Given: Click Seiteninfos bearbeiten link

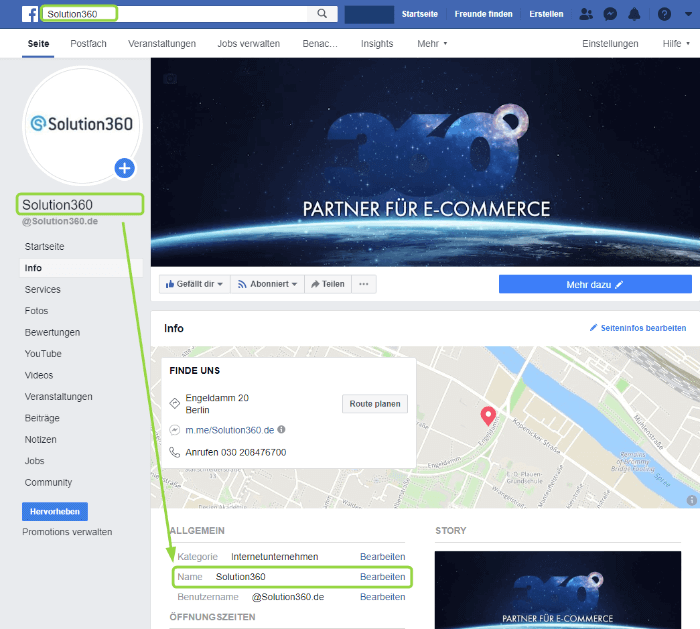Looking at the screenshot, I should 638,328.
